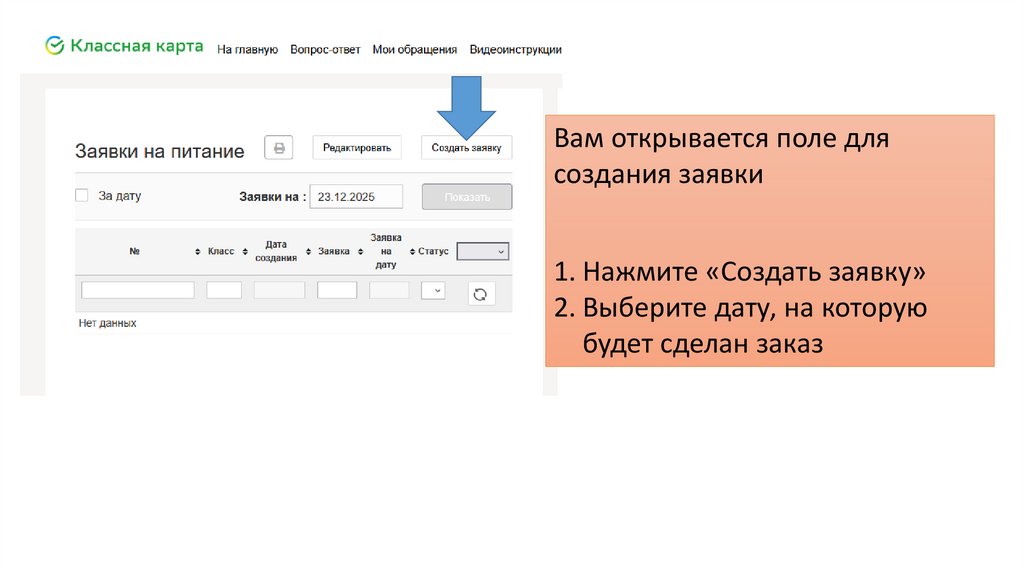1024x574 pixels.
Task: Open the Статус header dropdown
Action: click(x=483, y=251)
